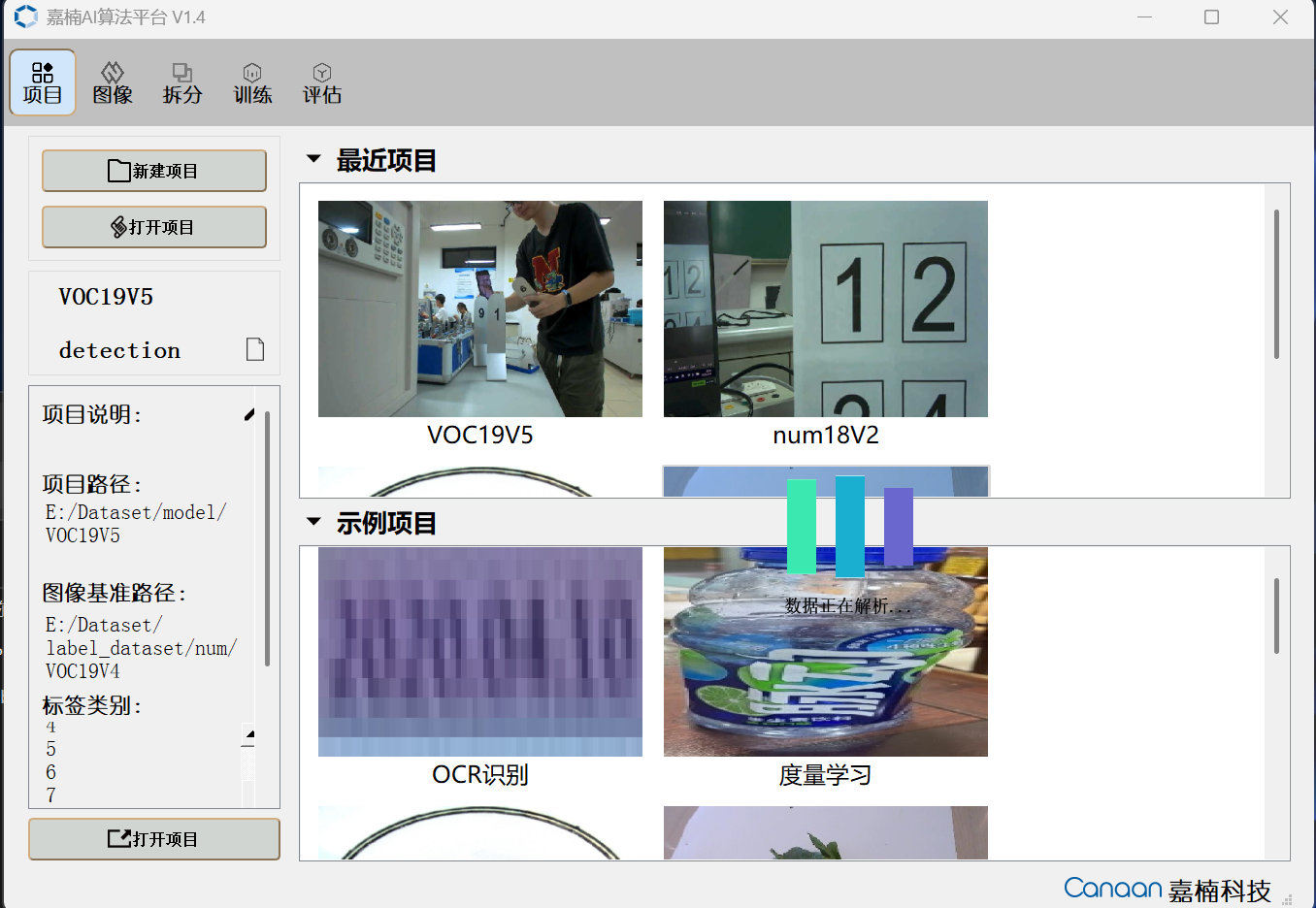Select the 项目 (Project) toolbar icon
The image size is (1316, 908).
click(x=42, y=81)
